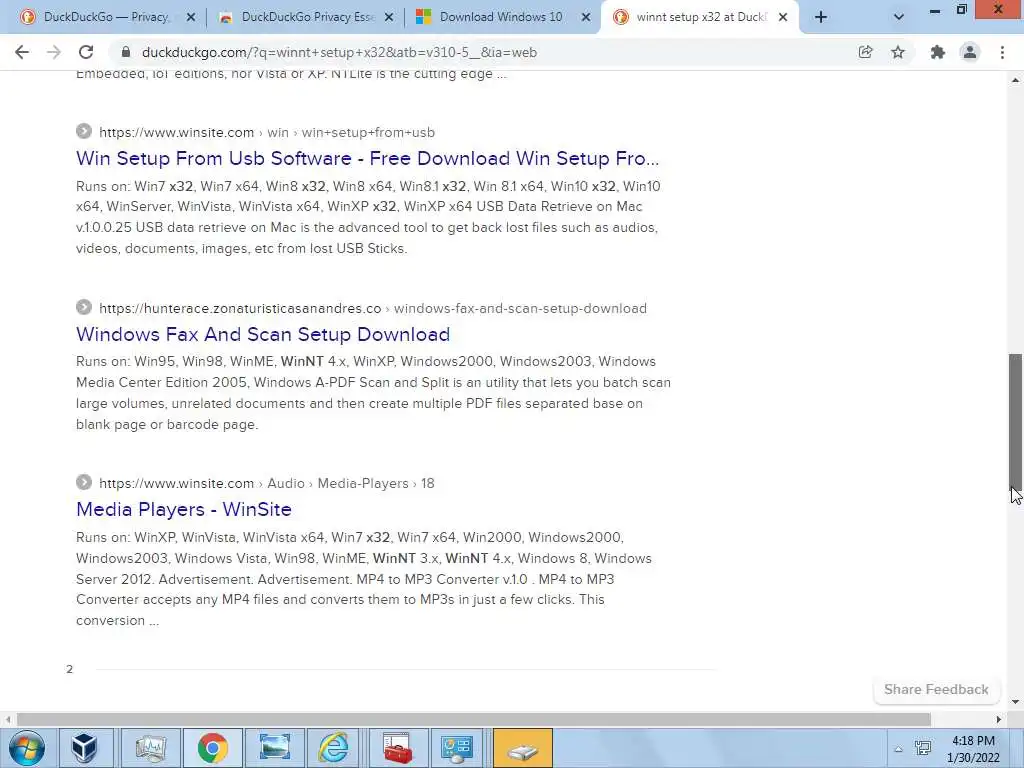Select the winnt setup x32 tab
This screenshot has height=768, width=1024.
click(x=699, y=18)
